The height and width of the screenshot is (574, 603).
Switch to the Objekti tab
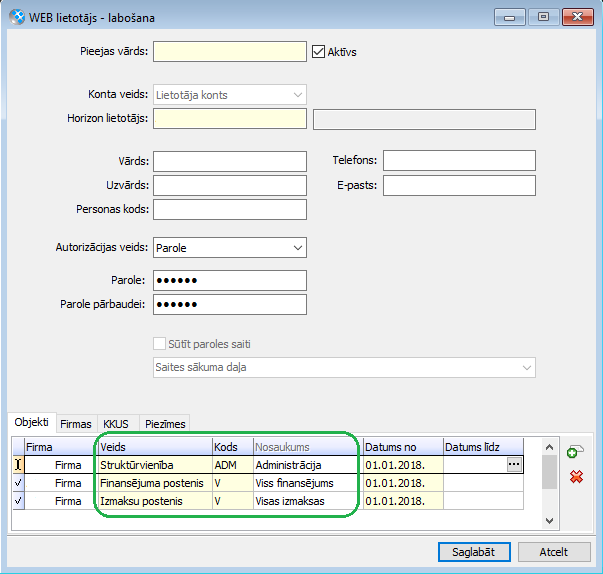[32, 422]
